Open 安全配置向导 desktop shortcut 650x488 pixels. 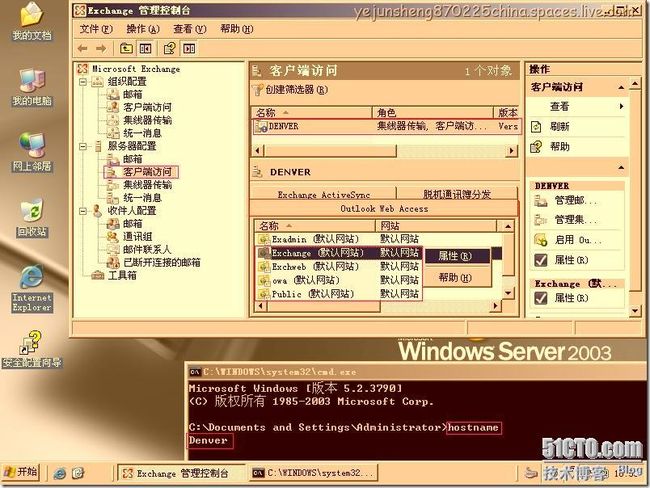tap(32, 350)
